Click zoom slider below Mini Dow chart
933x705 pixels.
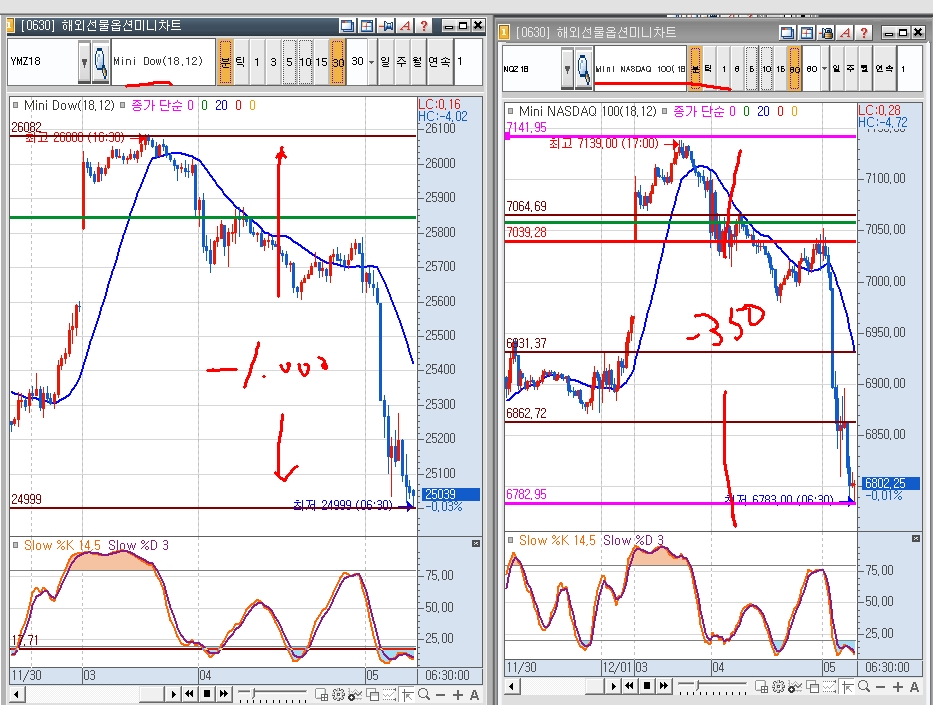pyautogui.click(x=272, y=694)
